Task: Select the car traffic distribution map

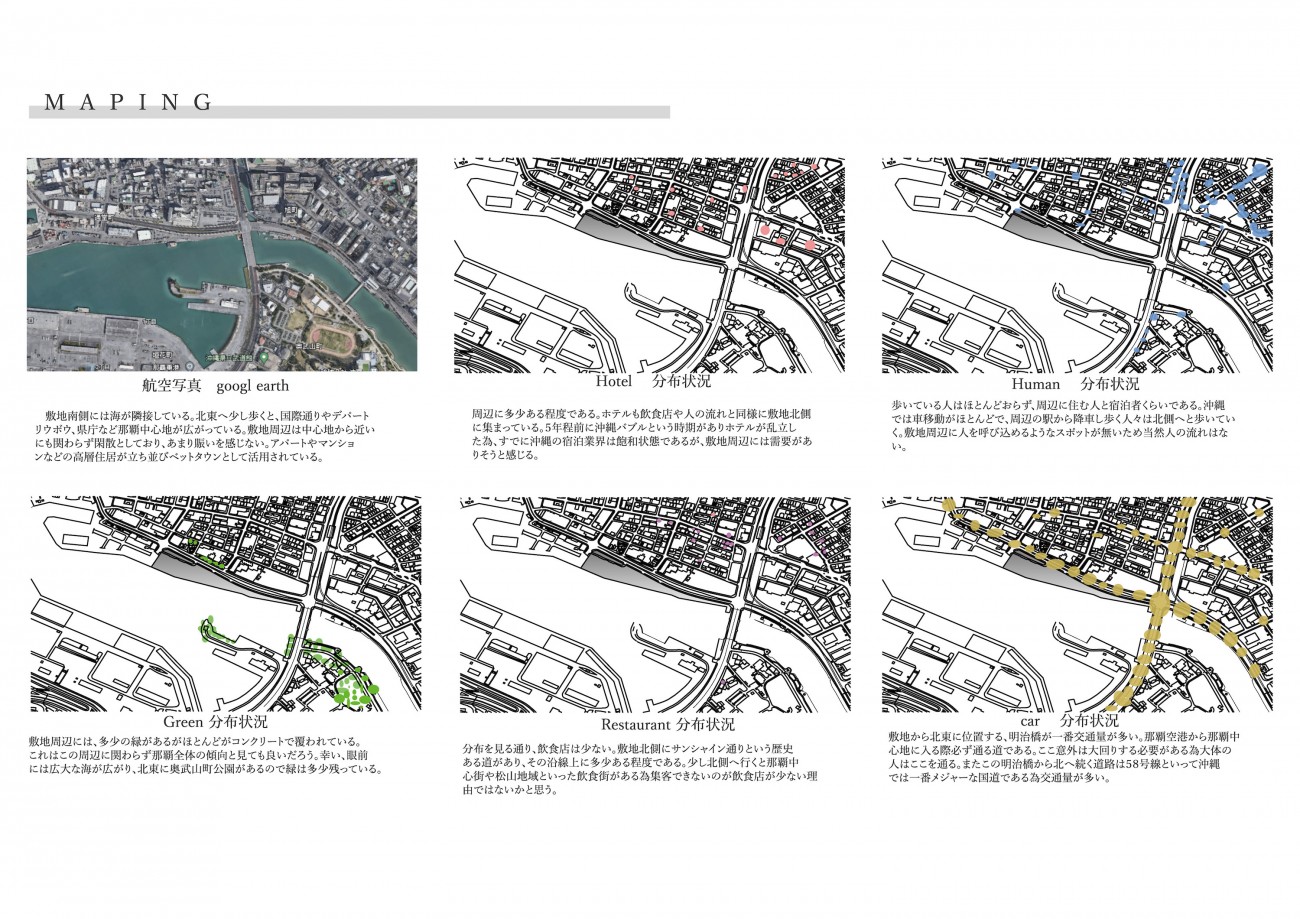Action: [1077, 603]
